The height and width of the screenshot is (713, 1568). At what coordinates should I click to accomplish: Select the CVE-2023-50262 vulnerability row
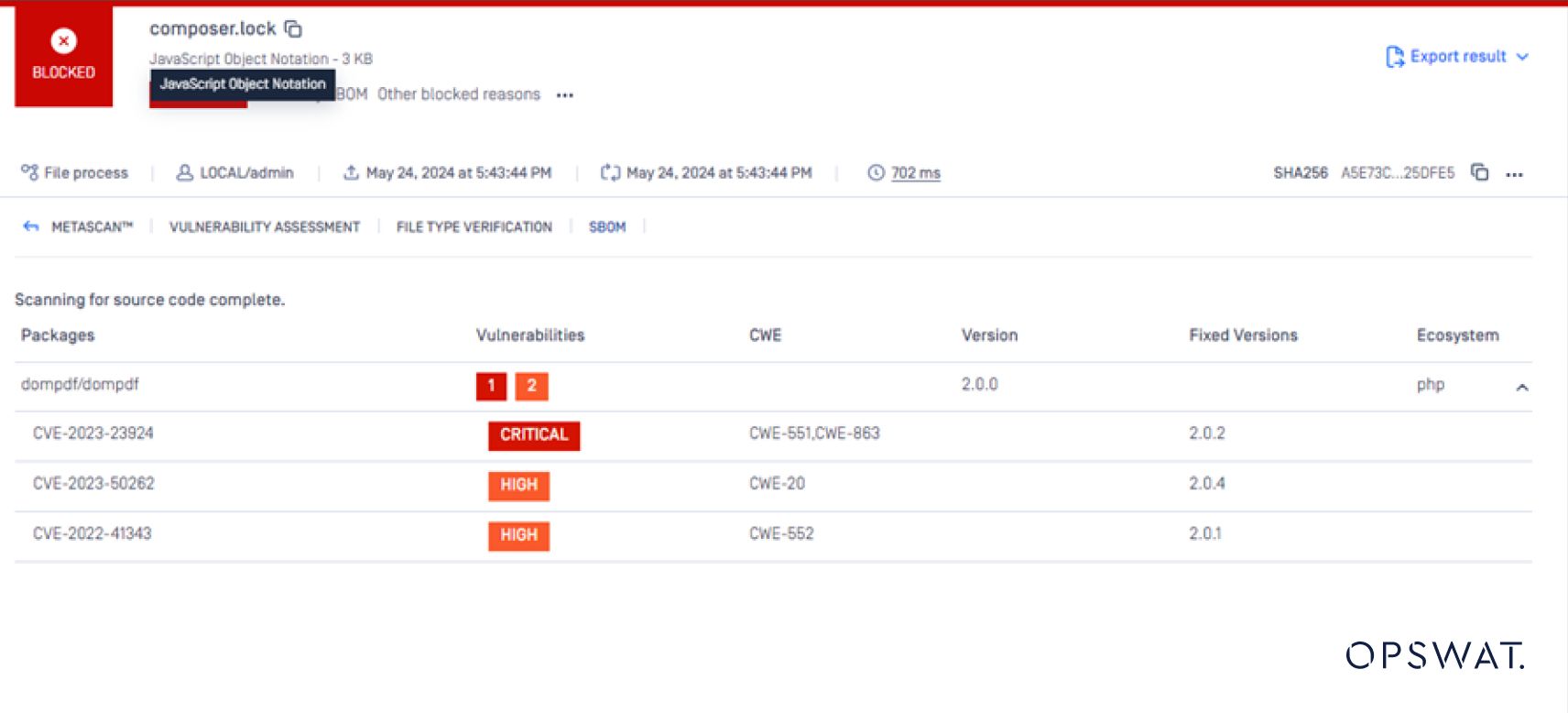[x=93, y=483]
